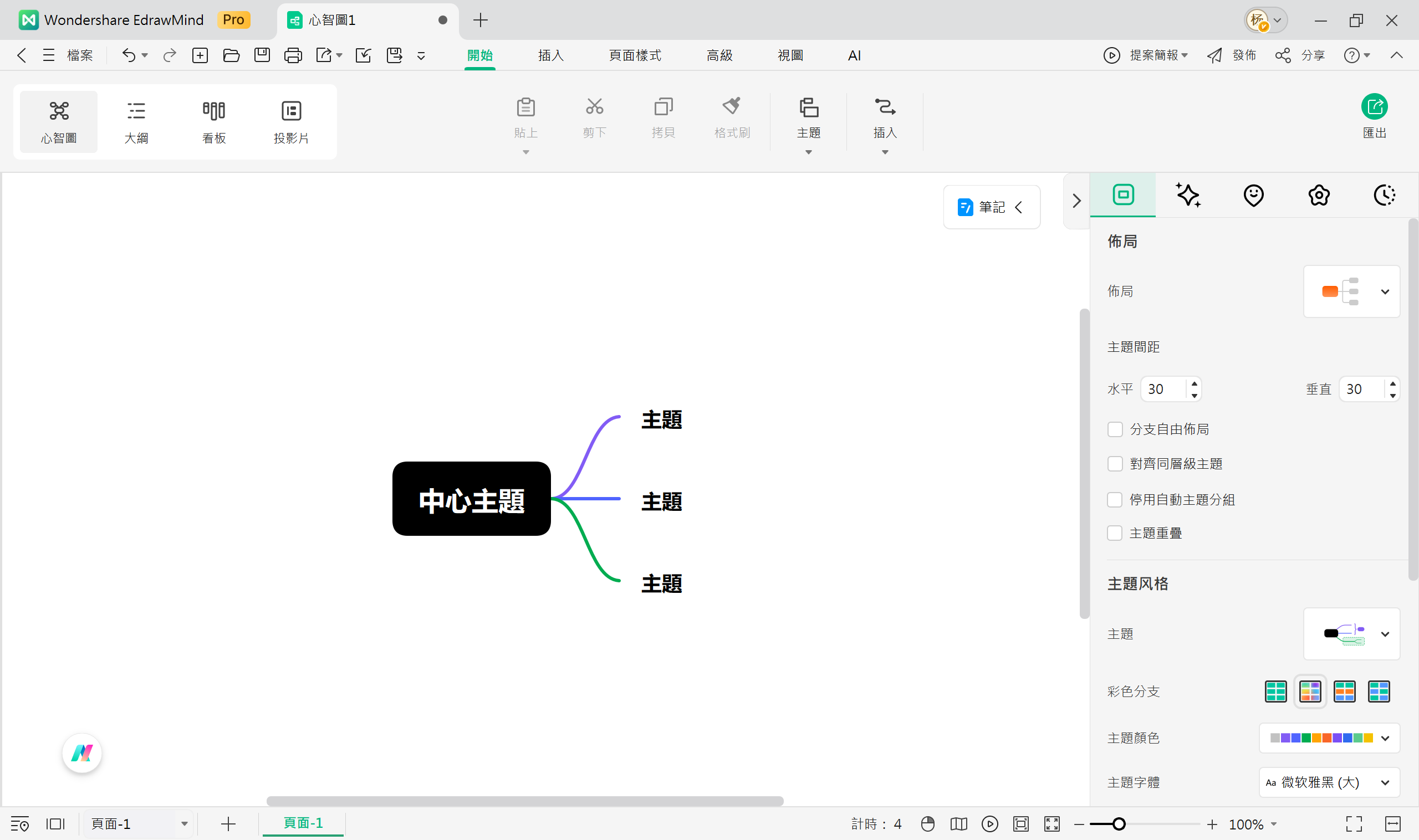Open the AI sparkle panel on the right

1187,194
